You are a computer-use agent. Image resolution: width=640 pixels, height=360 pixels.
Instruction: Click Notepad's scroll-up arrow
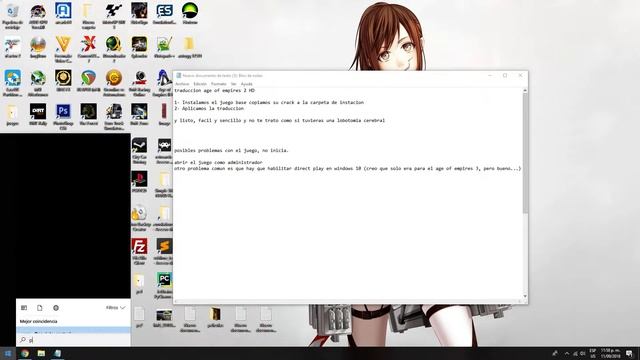(525, 90)
